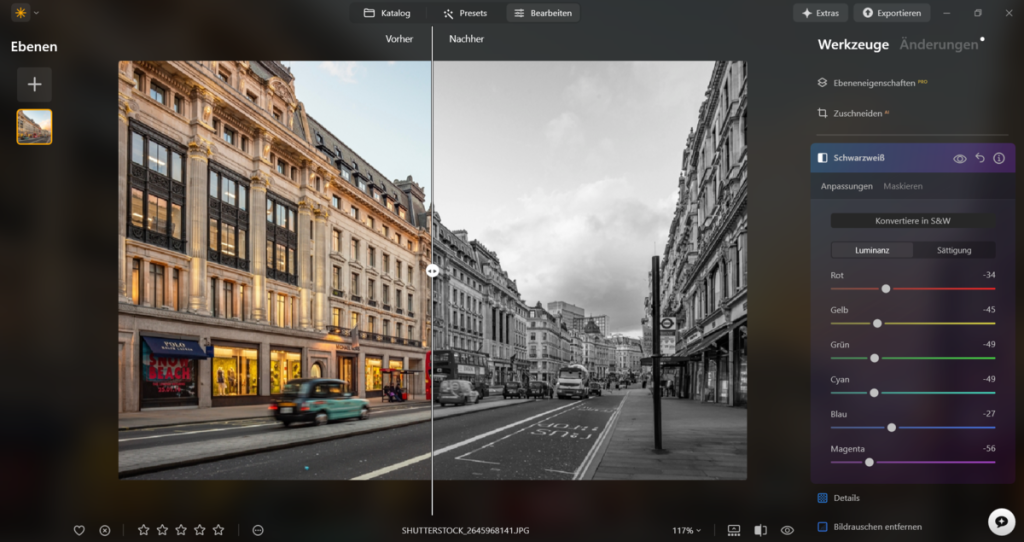This screenshot has height=542, width=1024.
Task: Show Schwarzweiß tool info
Action: pyautogui.click(x=999, y=158)
